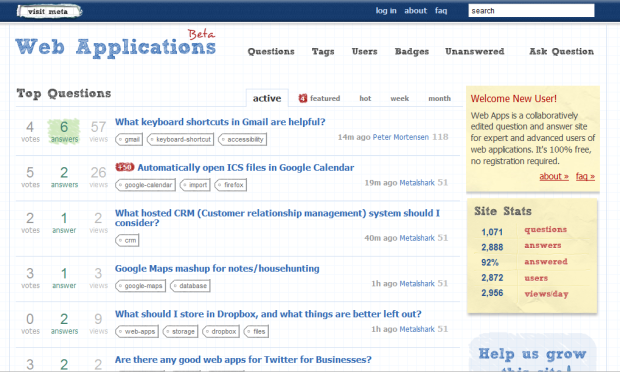The width and height of the screenshot is (620, 372).
Task: Open faq » link in Welcome box
Action: click(585, 176)
